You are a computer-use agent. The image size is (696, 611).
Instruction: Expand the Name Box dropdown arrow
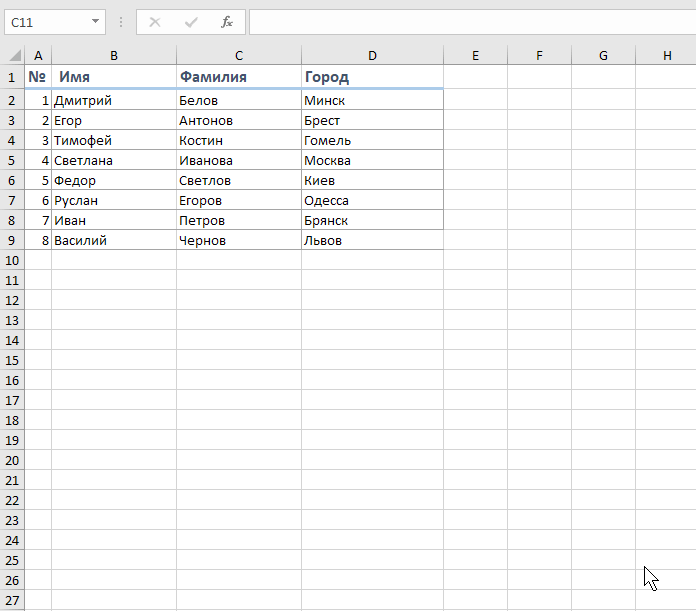(95, 21)
